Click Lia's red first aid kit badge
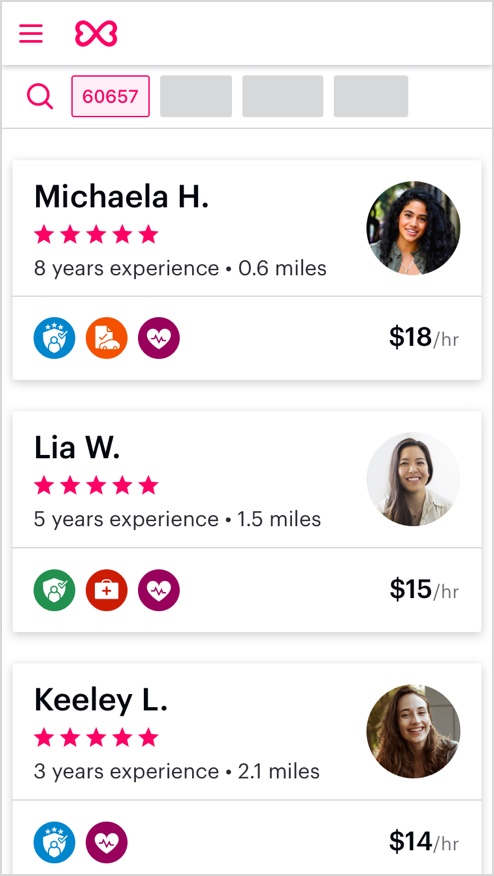Screen dimensions: 494x876 coord(106,590)
